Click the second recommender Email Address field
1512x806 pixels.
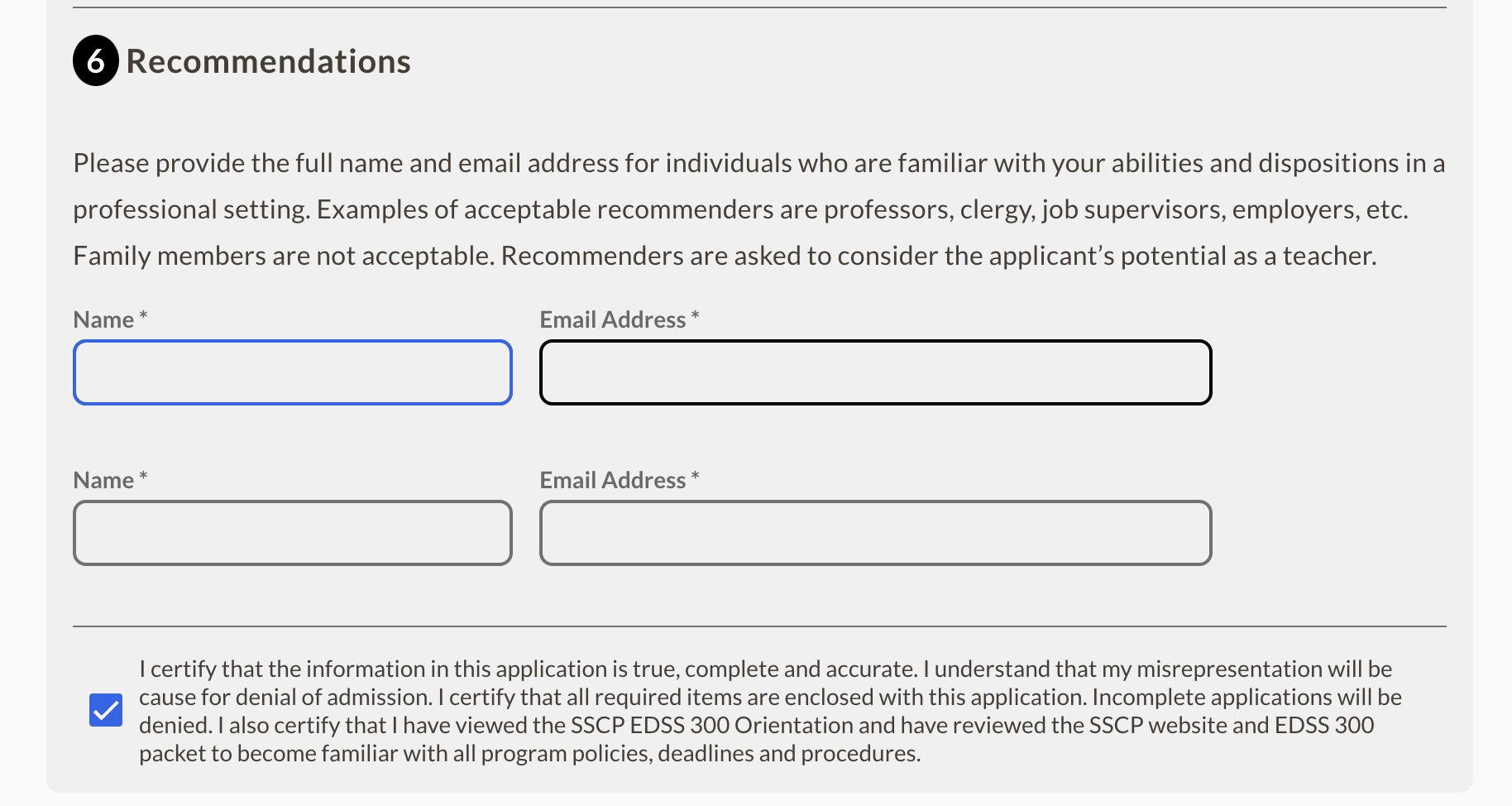click(x=875, y=533)
